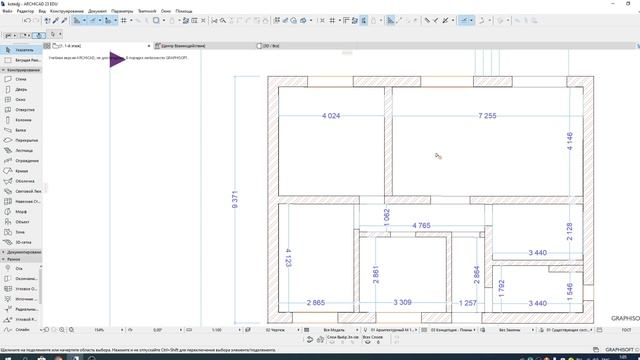Screen dimensions: 640x360
Task: Select the Оболочка (Shell) tool
Action: [x=21, y=181]
